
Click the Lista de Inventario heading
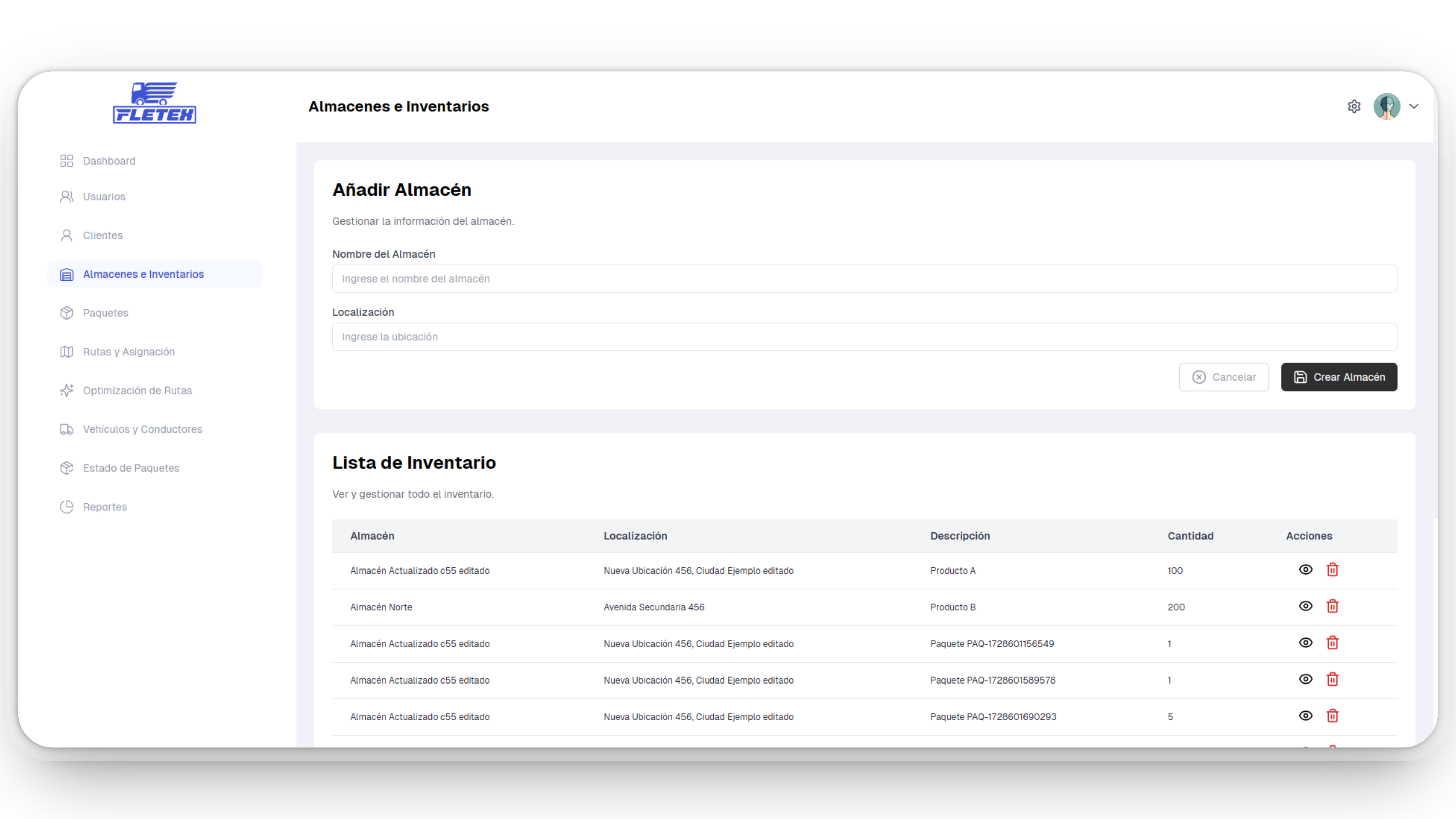tap(414, 463)
